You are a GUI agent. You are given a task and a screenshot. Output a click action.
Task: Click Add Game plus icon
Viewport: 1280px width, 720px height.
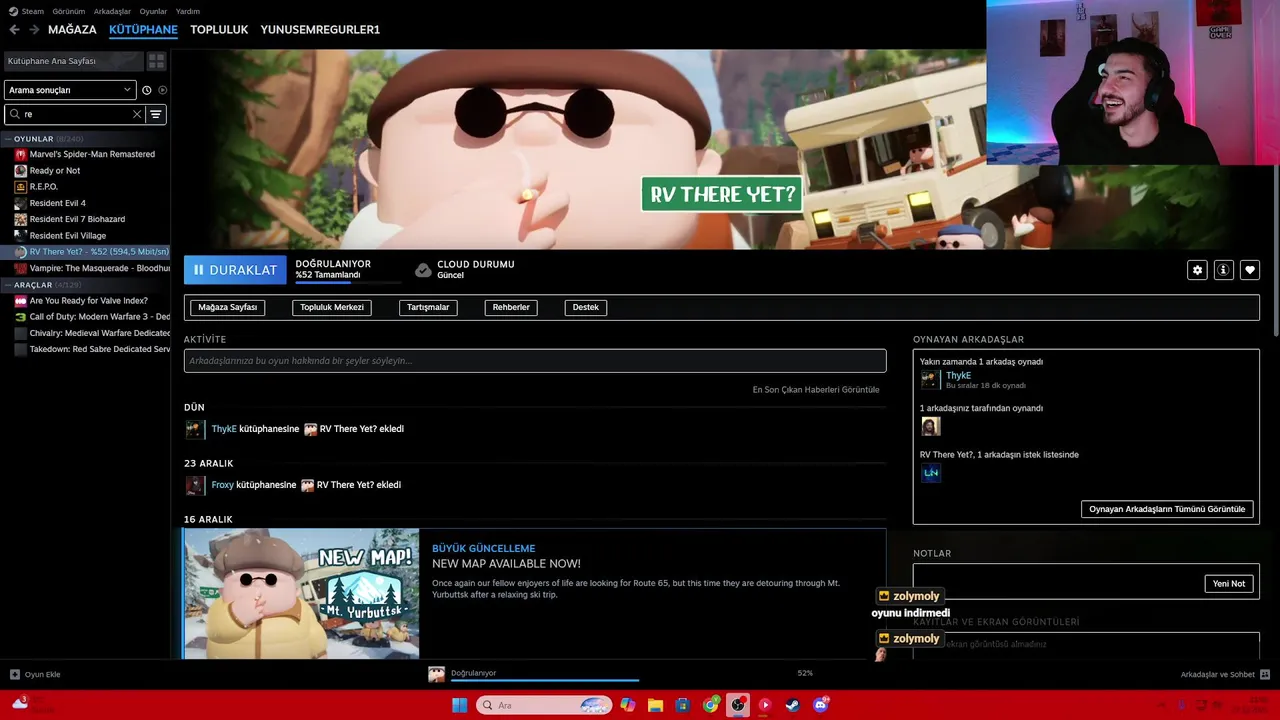click(15, 674)
